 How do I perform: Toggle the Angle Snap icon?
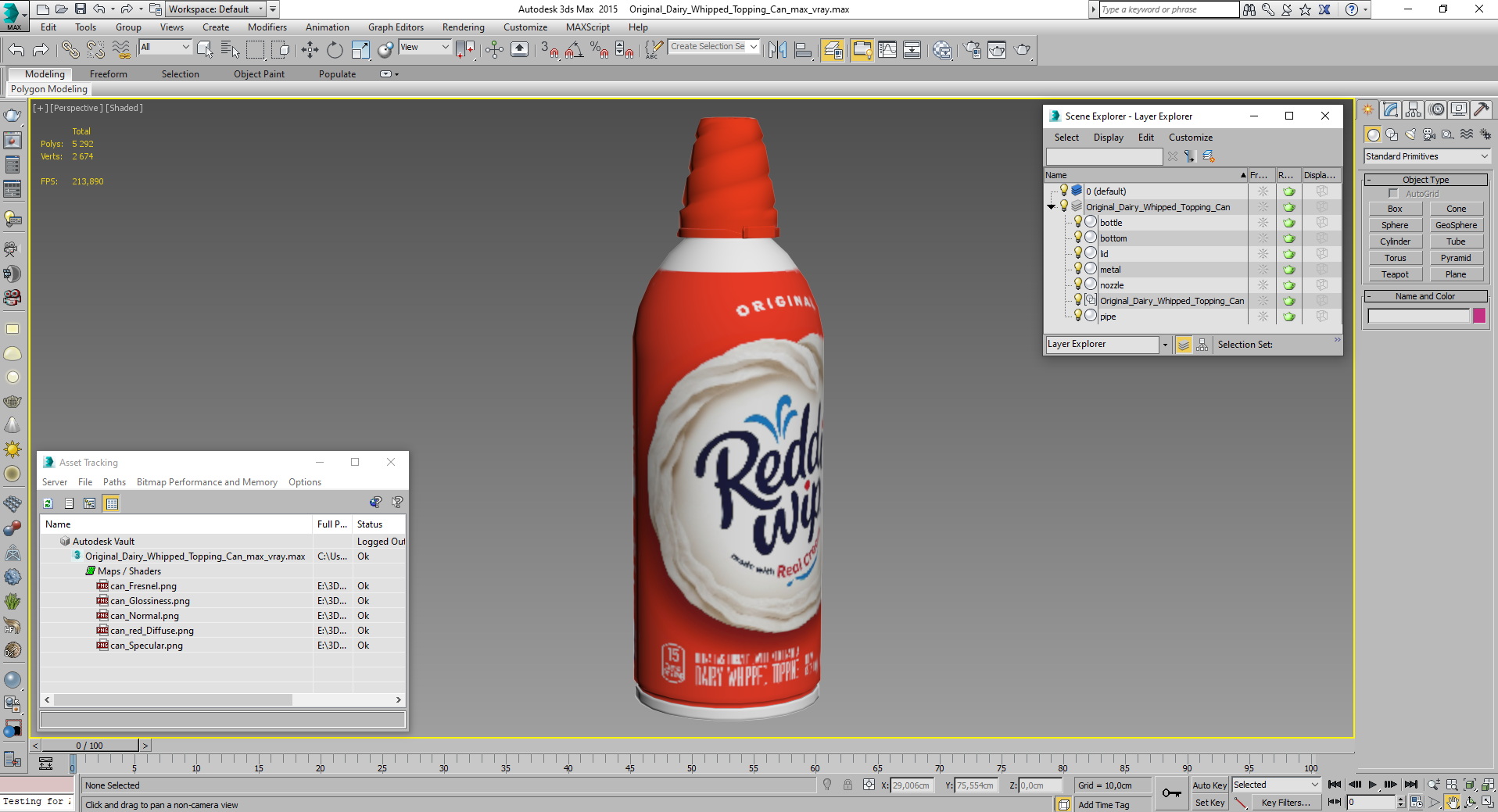tap(574, 50)
